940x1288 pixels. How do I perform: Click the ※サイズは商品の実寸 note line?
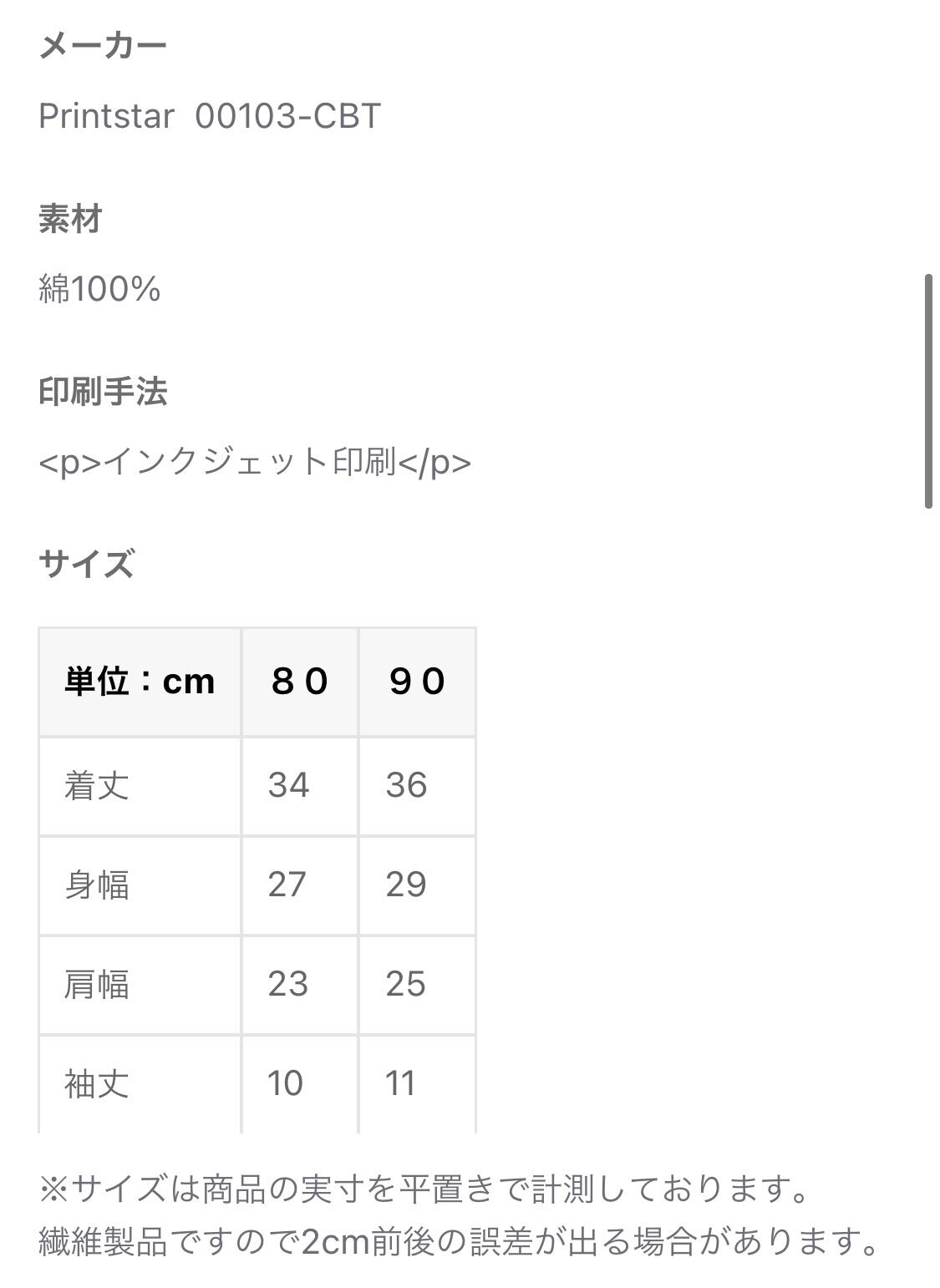tap(424, 1189)
